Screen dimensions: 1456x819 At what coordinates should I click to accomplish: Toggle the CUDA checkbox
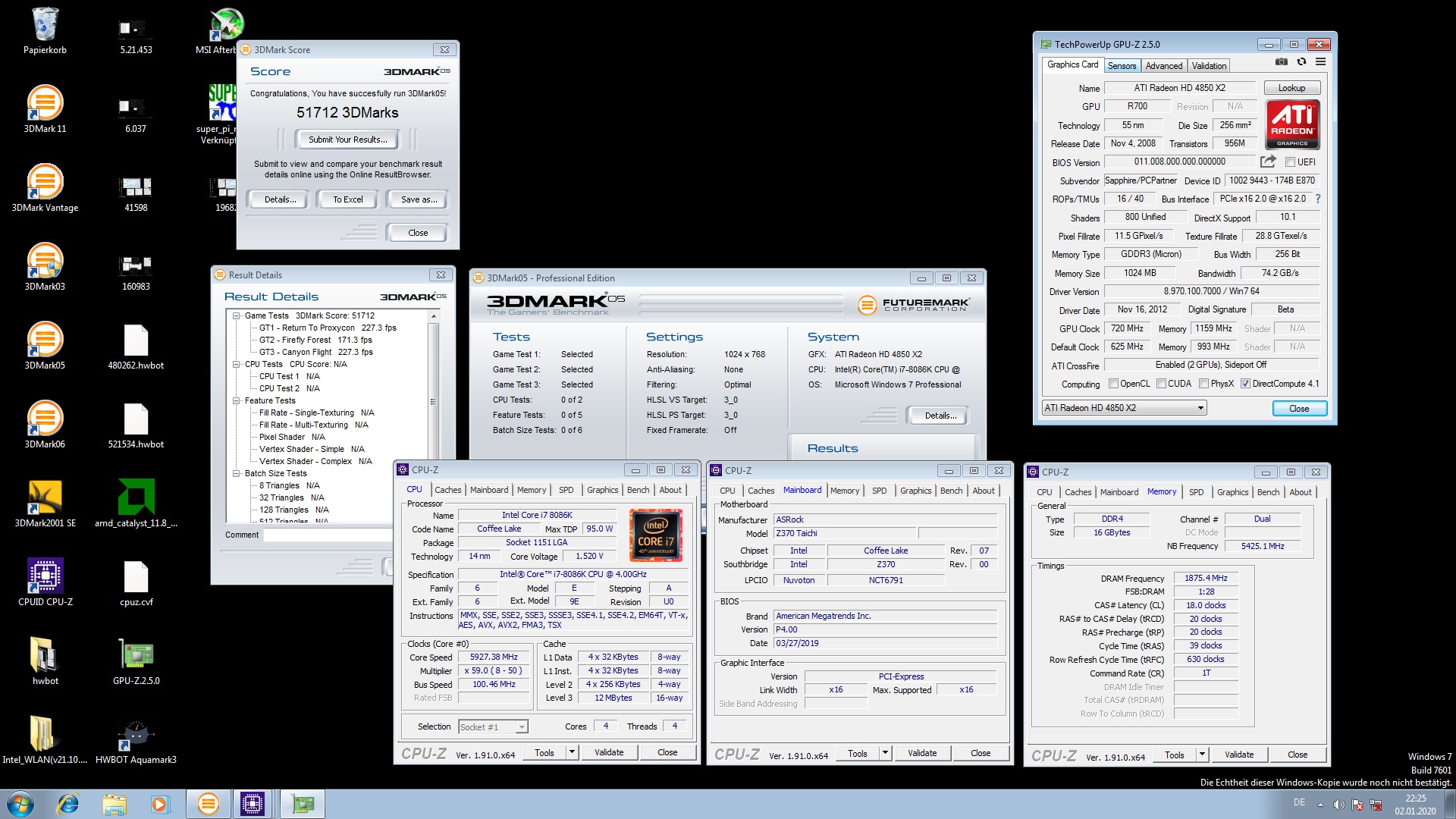click(x=1161, y=384)
